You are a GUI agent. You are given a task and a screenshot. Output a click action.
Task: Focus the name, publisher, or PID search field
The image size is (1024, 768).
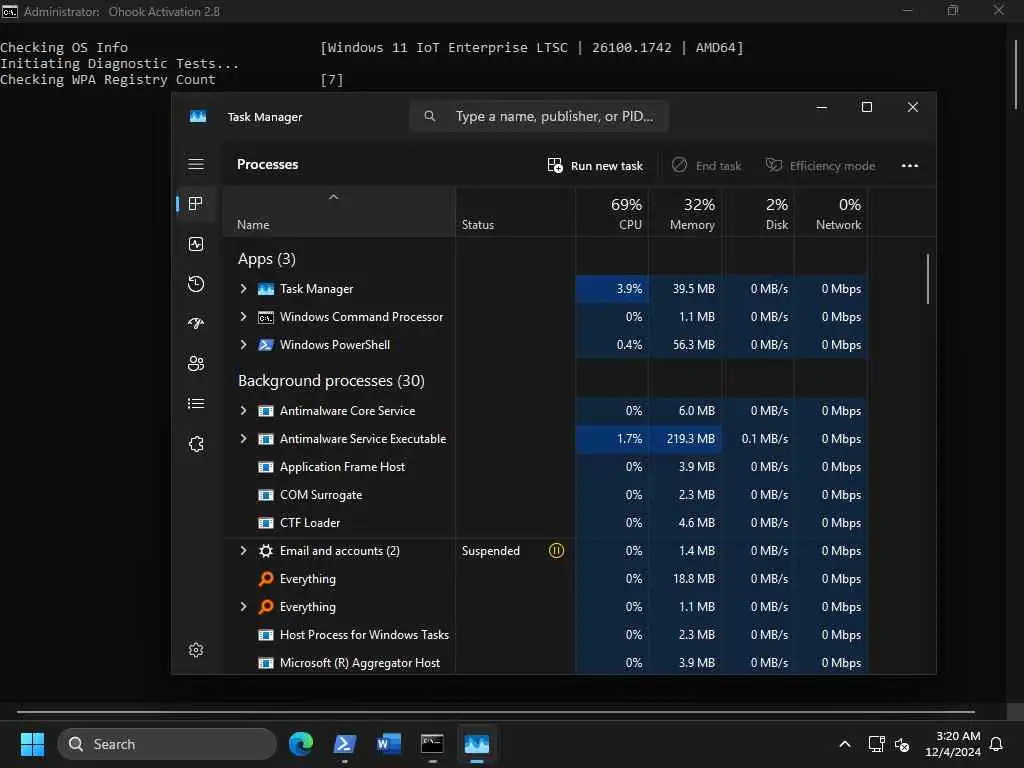click(539, 116)
